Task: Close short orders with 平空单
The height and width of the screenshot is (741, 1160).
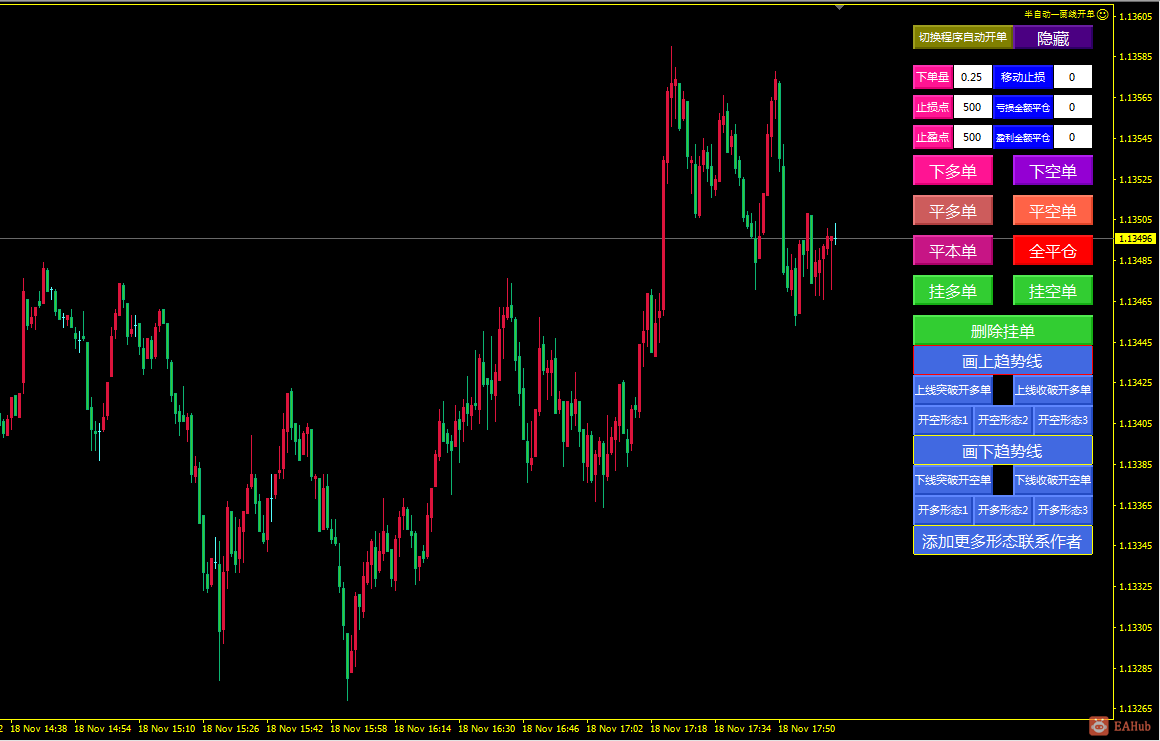Action: 1053,211
